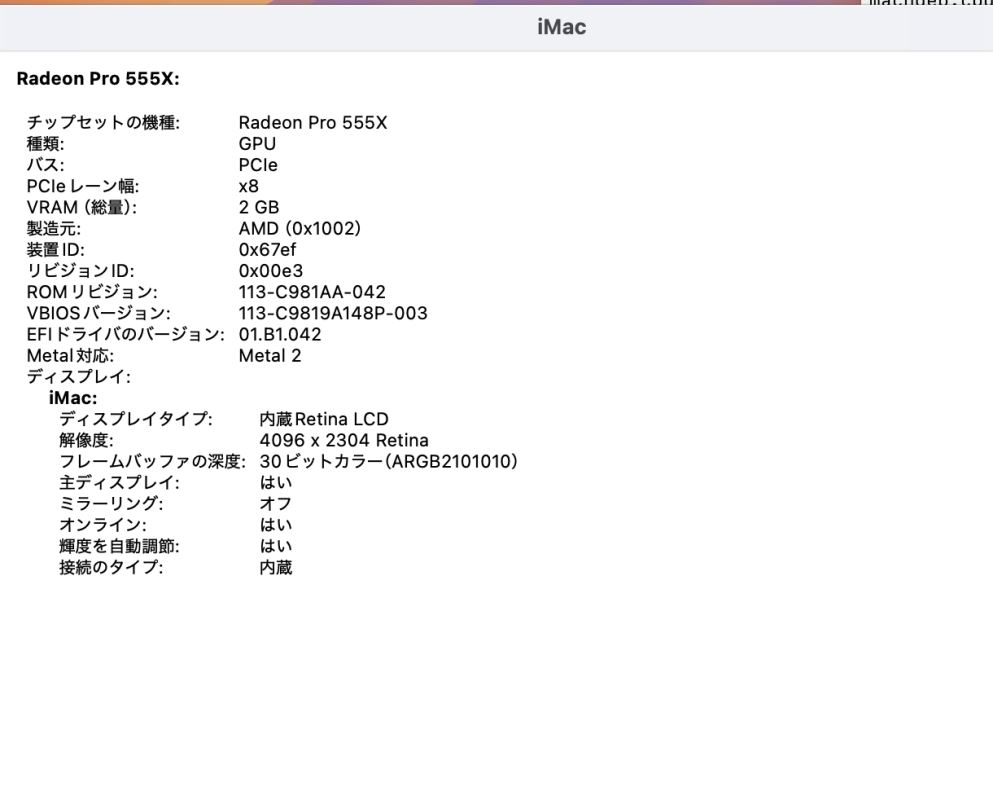
Task: Click the リビジョン ID label
Action: (80, 271)
